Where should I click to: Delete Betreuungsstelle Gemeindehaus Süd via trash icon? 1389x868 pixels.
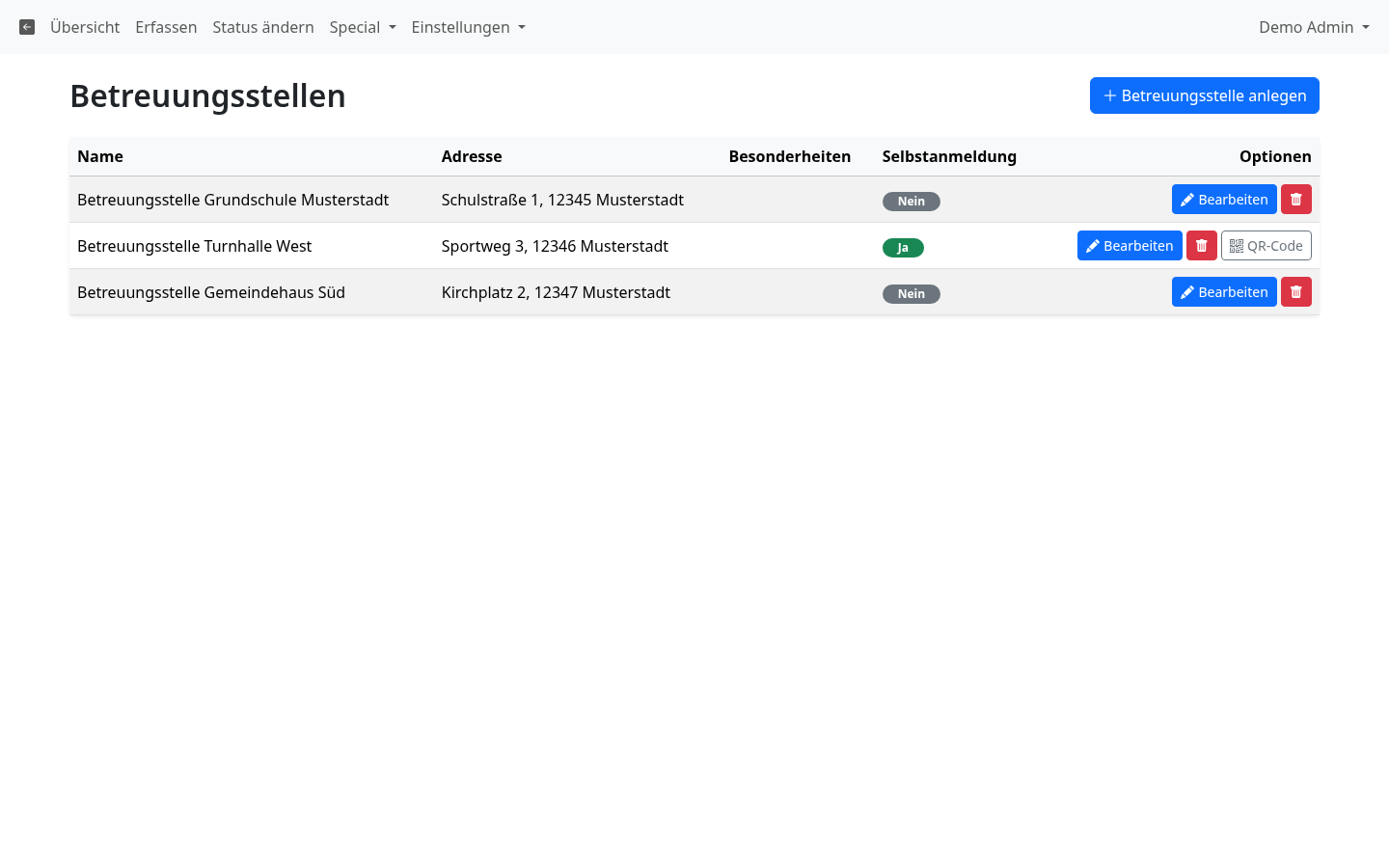point(1296,292)
